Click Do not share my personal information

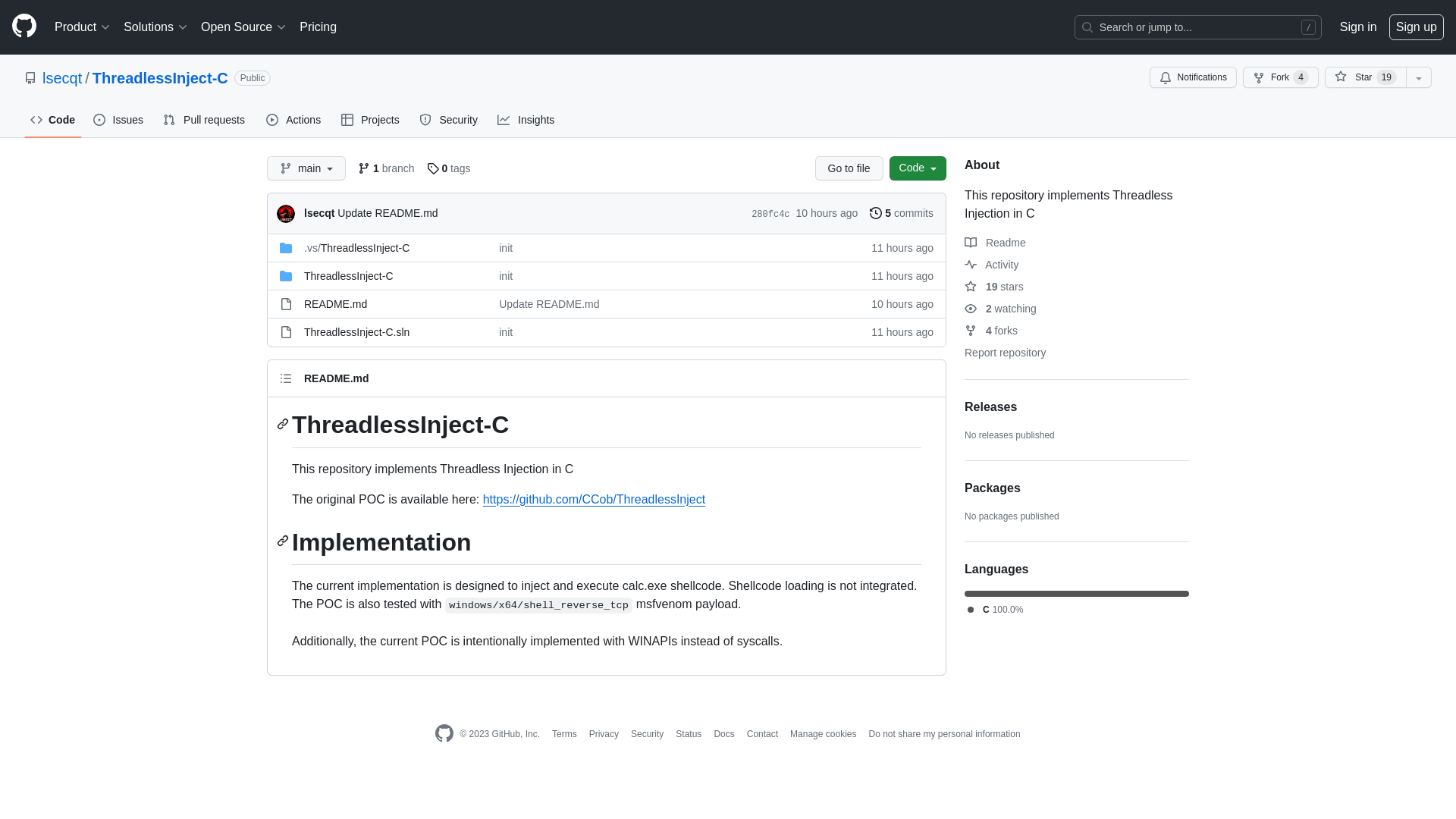click(x=944, y=734)
